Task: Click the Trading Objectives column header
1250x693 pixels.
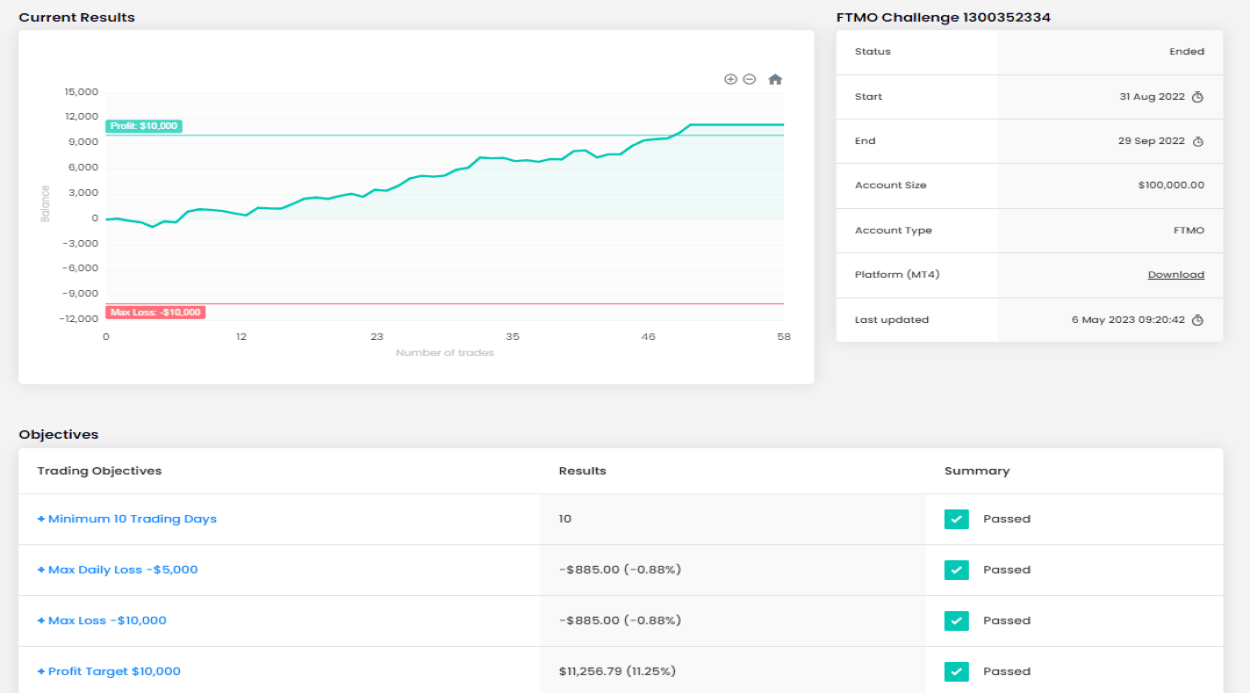Action: coord(99,471)
